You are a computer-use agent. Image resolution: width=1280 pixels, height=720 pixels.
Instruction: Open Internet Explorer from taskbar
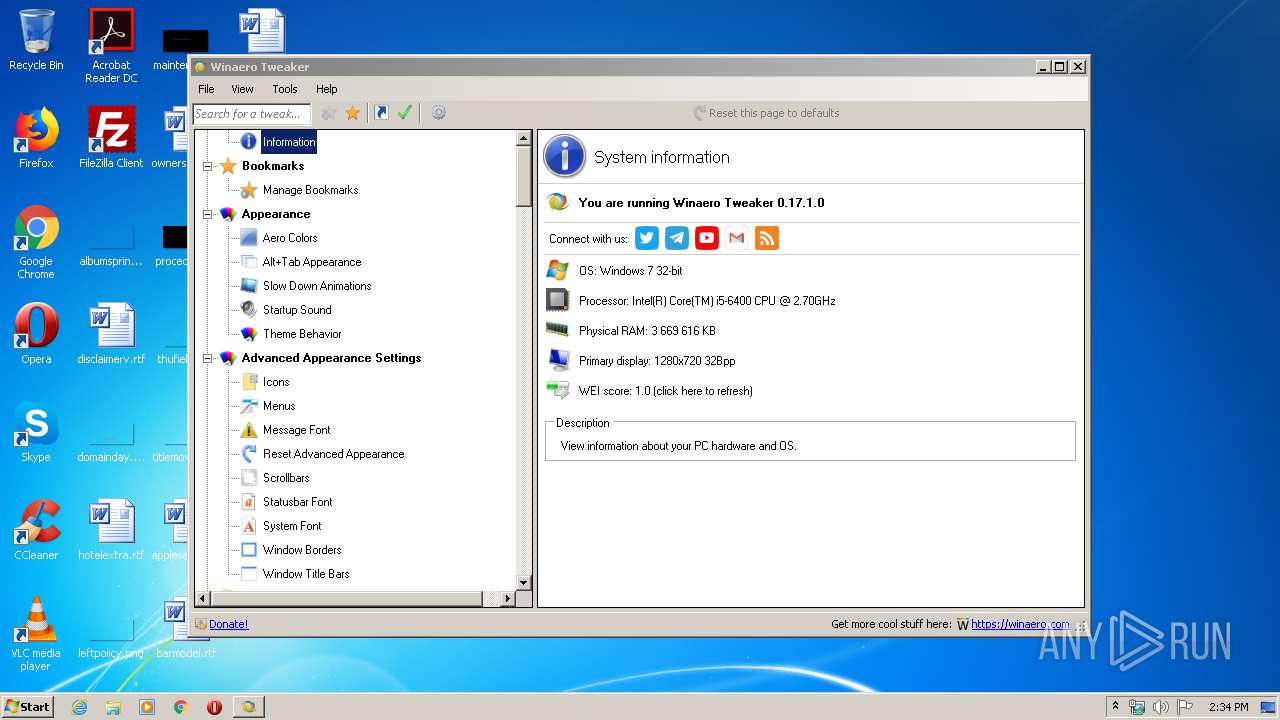click(x=79, y=707)
